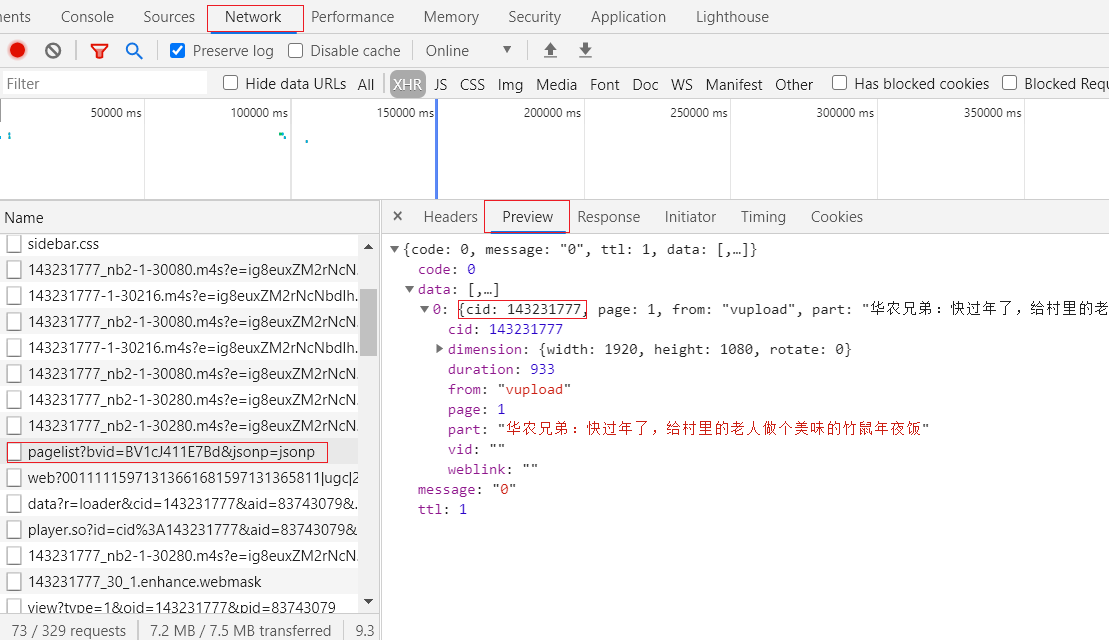Select the JS filter type
Image resolution: width=1109 pixels, height=640 pixels.
click(x=440, y=84)
